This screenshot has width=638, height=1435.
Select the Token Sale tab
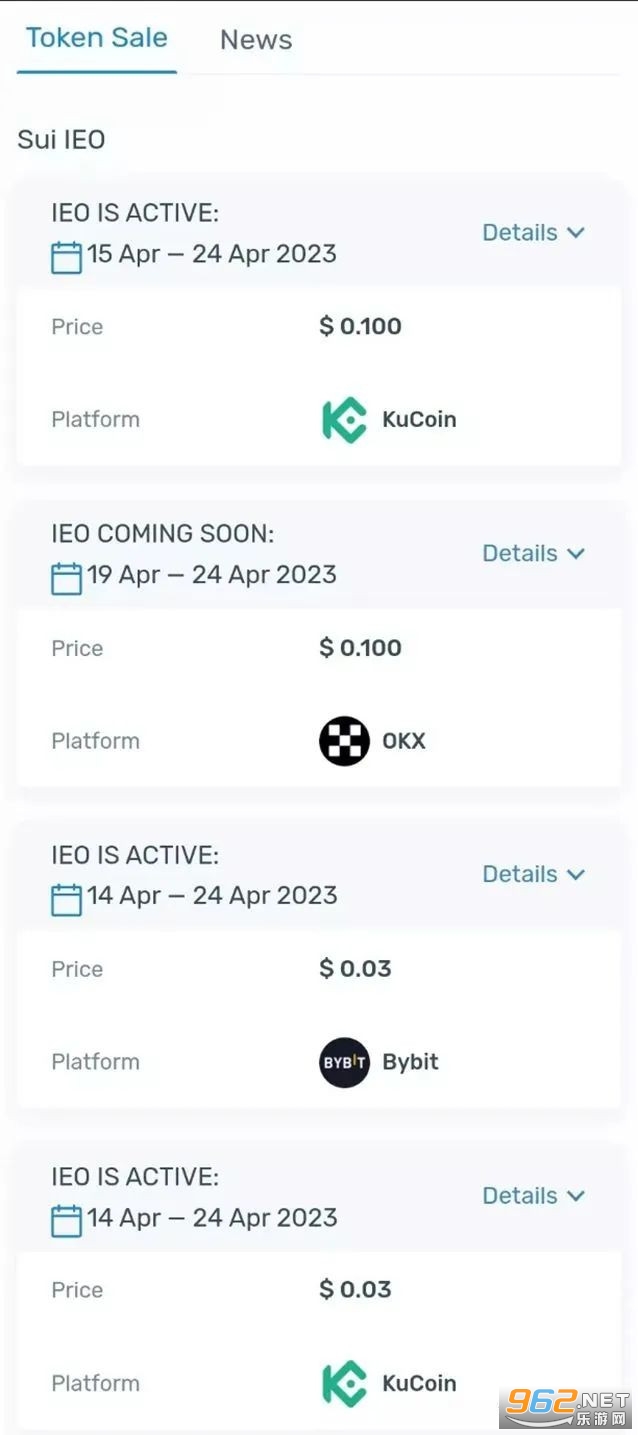pos(97,38)
